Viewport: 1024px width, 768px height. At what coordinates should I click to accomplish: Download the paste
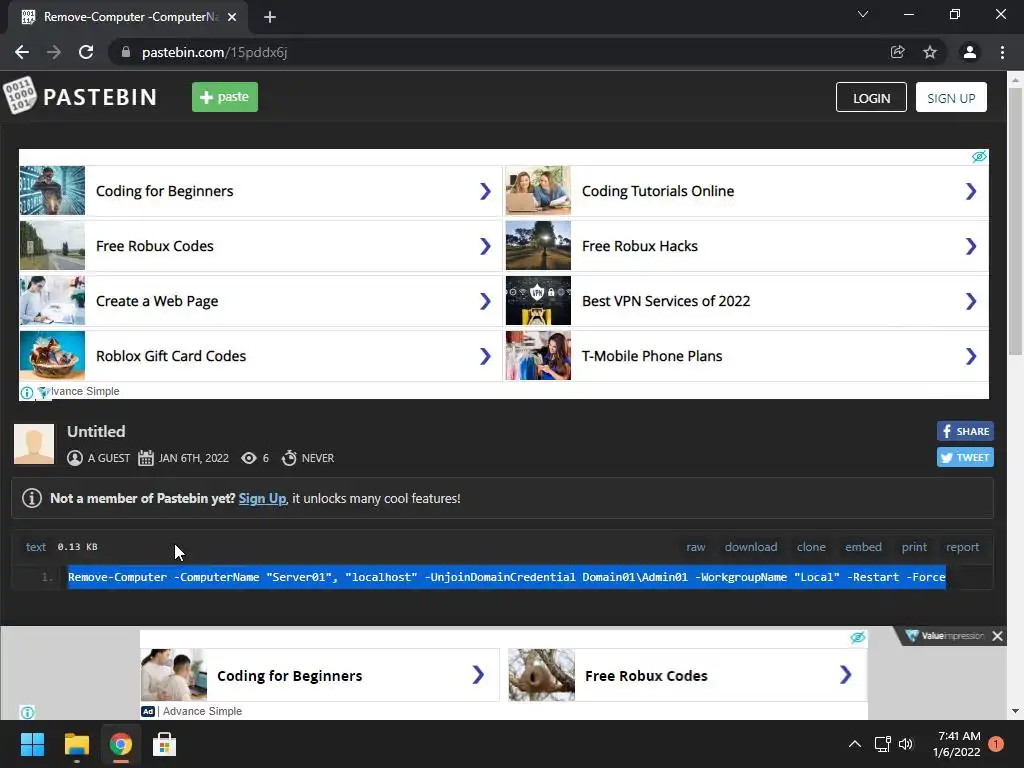(x=751, y=547)
